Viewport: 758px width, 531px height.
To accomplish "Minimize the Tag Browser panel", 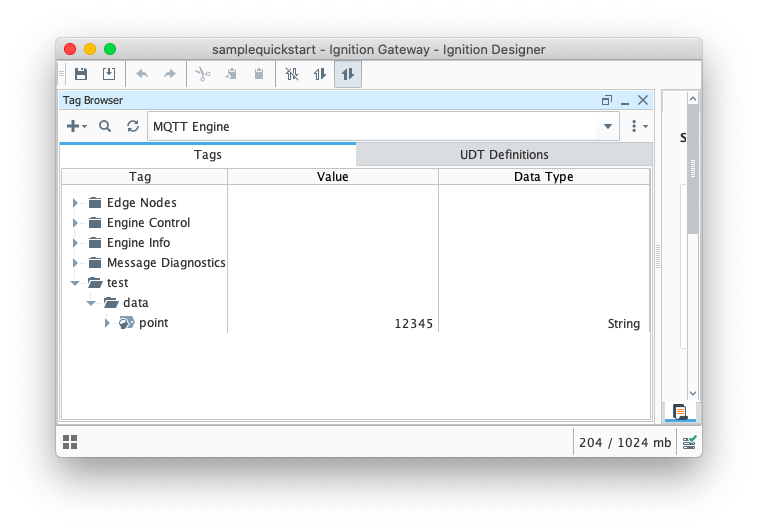I will click(625, 101).
